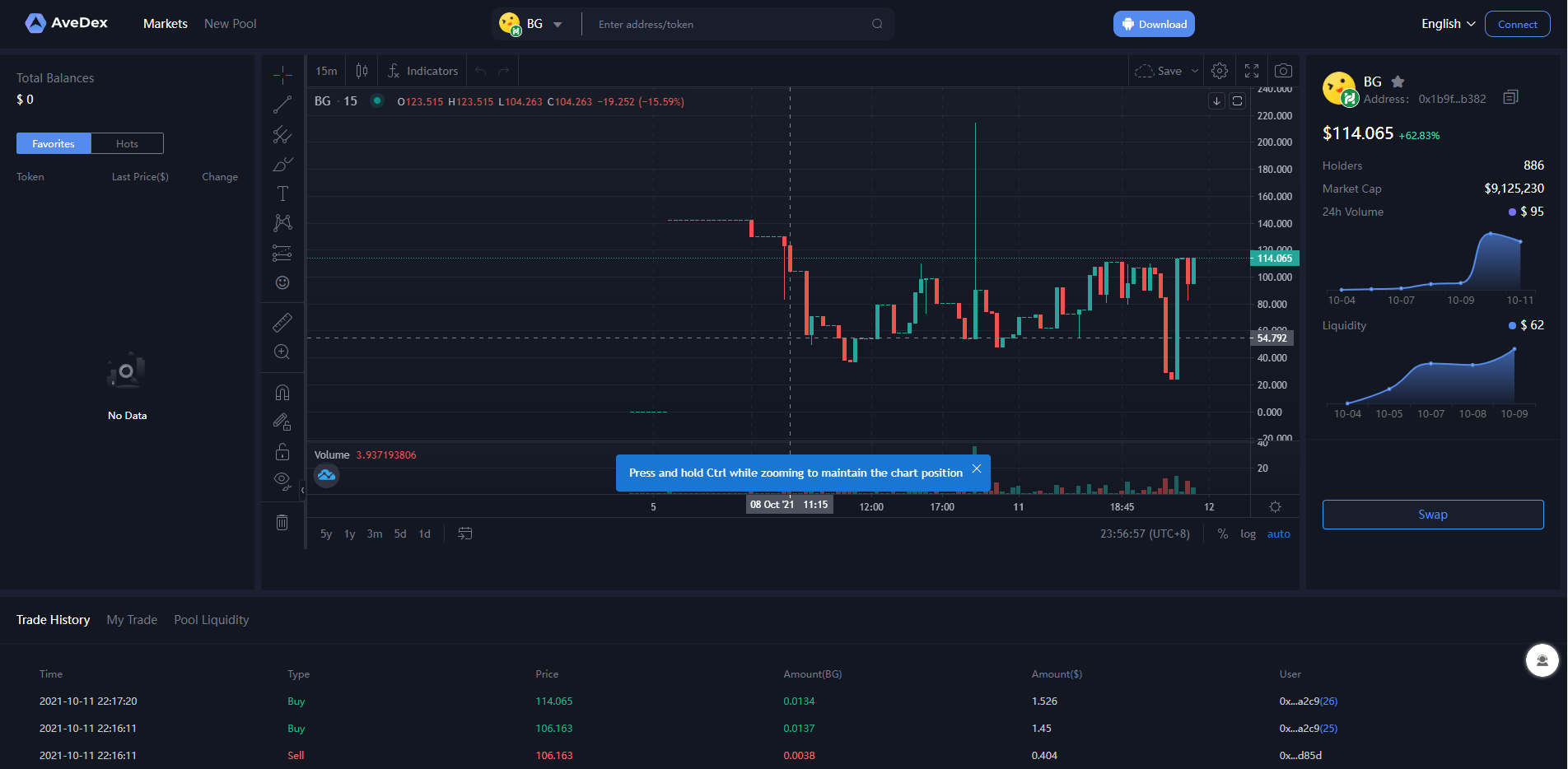The width and height of the screenshot is (1568, 769).
Task: Select the trend line drawing tool
Action: pos(282,105)
